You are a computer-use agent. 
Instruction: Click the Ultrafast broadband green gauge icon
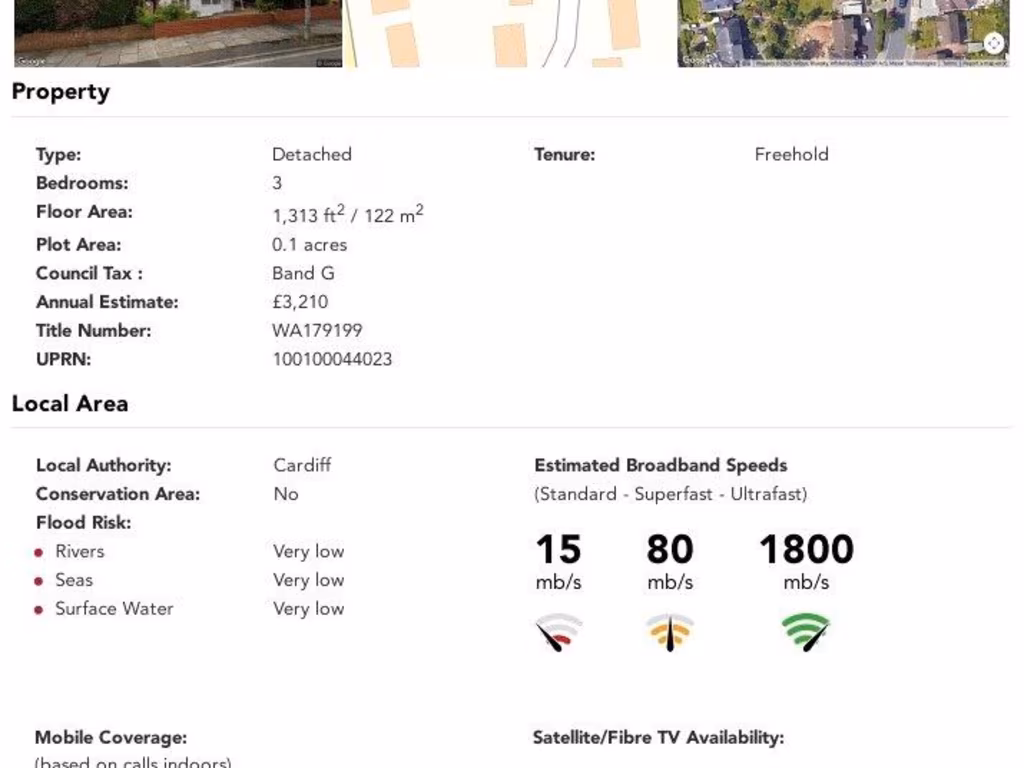(x=806, y=632)
